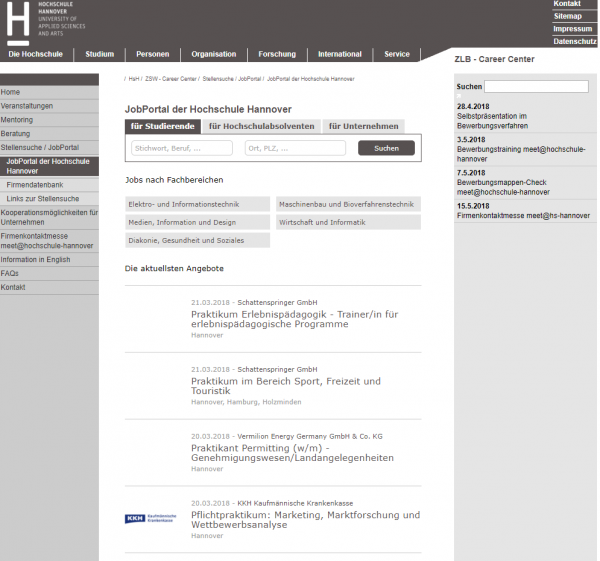Open the Forschung main menu
This screenshot has height=561, width=600.
pos(277,54)
